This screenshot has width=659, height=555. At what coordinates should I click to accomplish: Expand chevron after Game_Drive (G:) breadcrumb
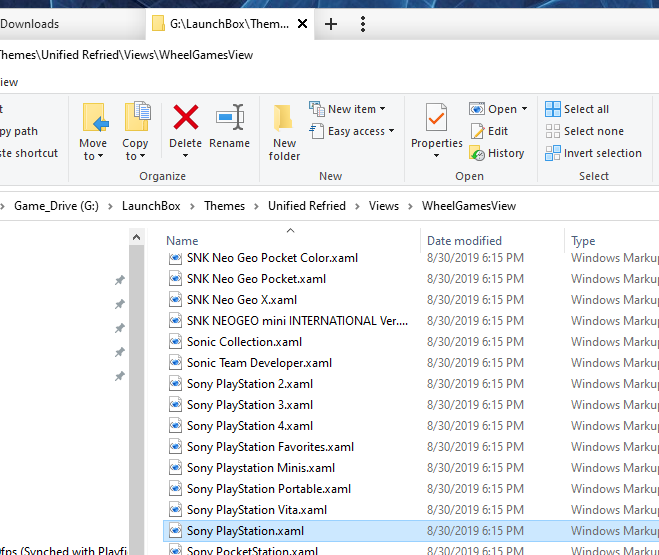tap(110, 206)
